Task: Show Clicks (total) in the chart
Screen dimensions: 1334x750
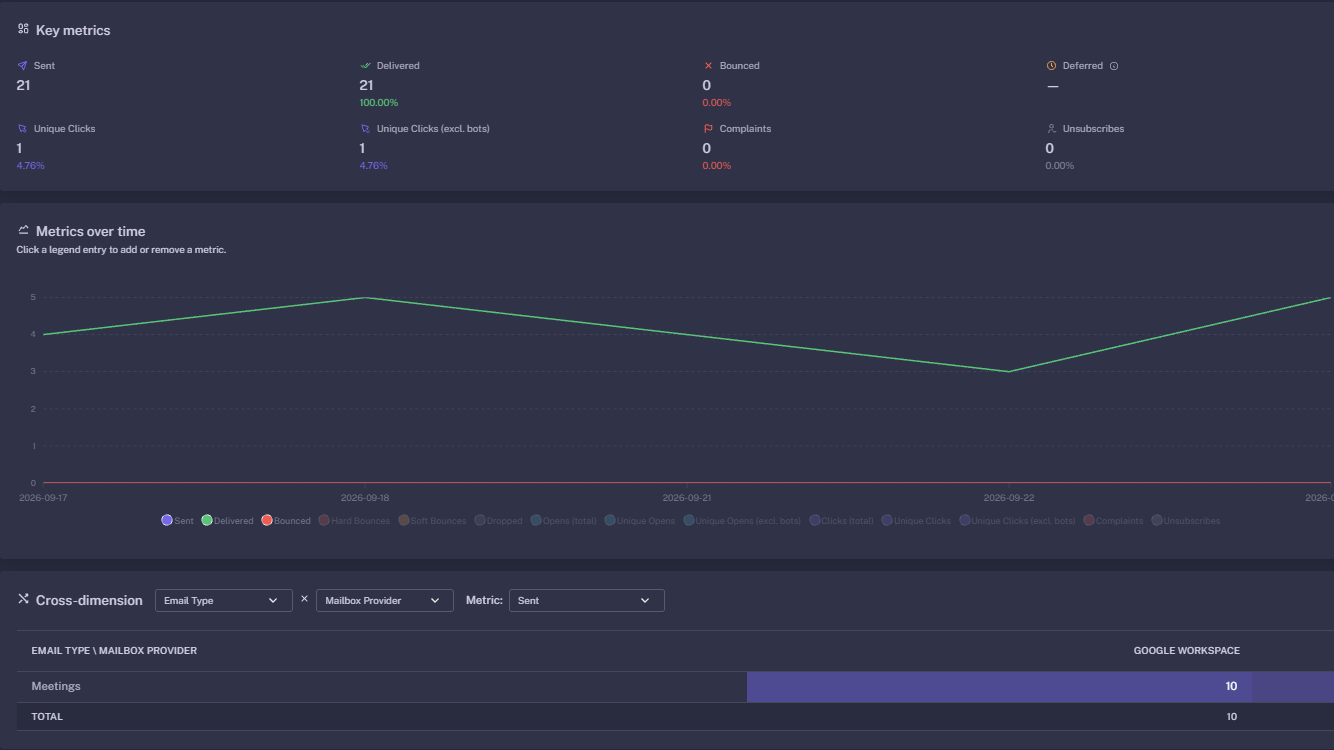Action: [x=842, y=521]
